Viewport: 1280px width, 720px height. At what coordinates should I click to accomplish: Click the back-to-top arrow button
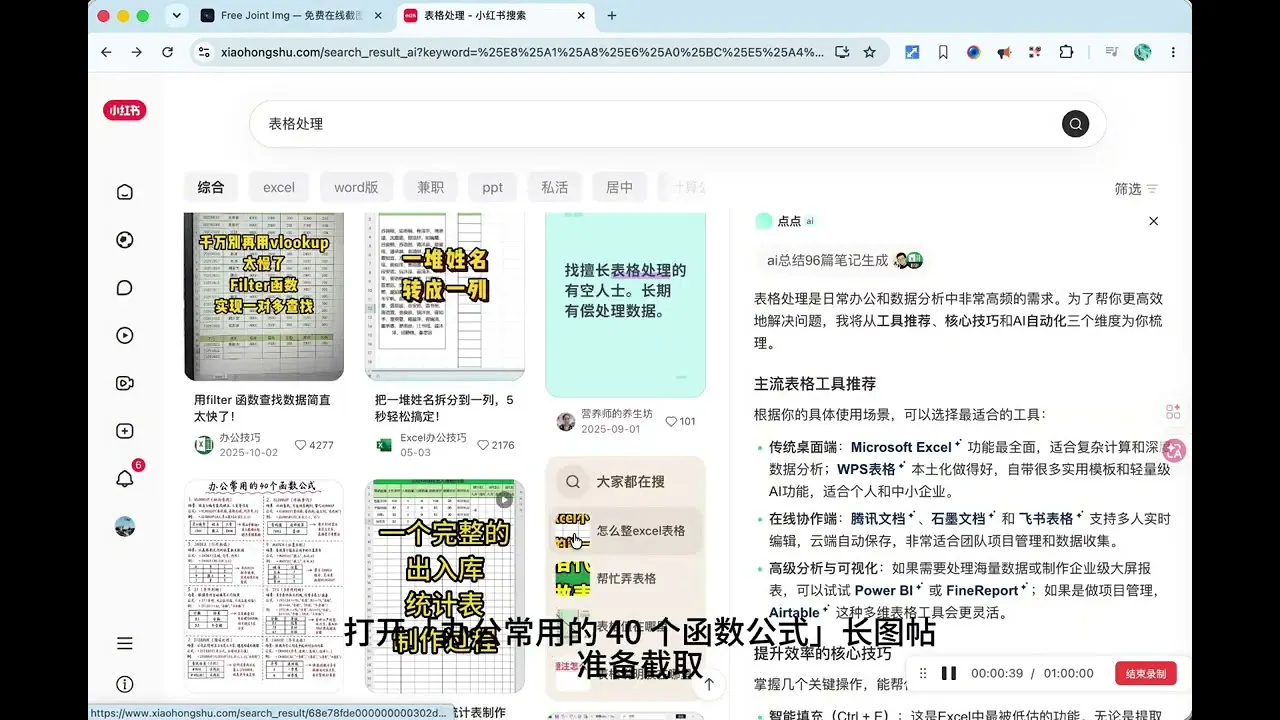[x=709, y=684]
